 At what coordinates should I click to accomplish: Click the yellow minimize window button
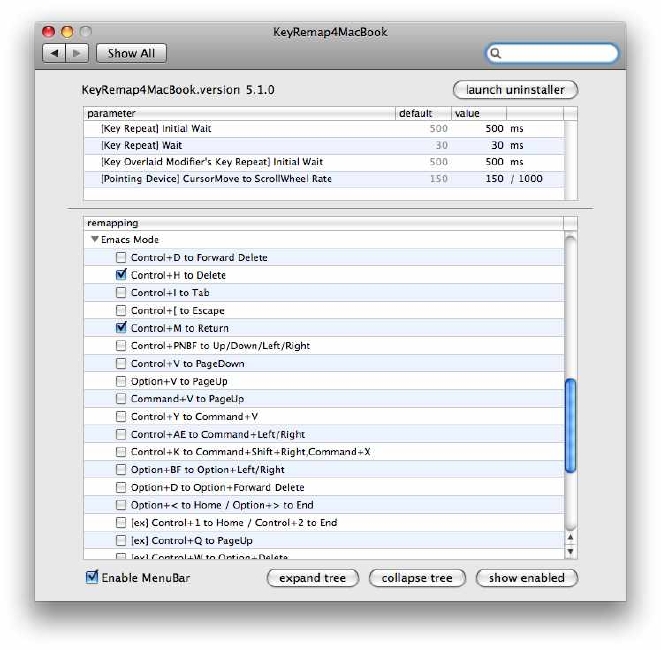[x=67, y=32]
